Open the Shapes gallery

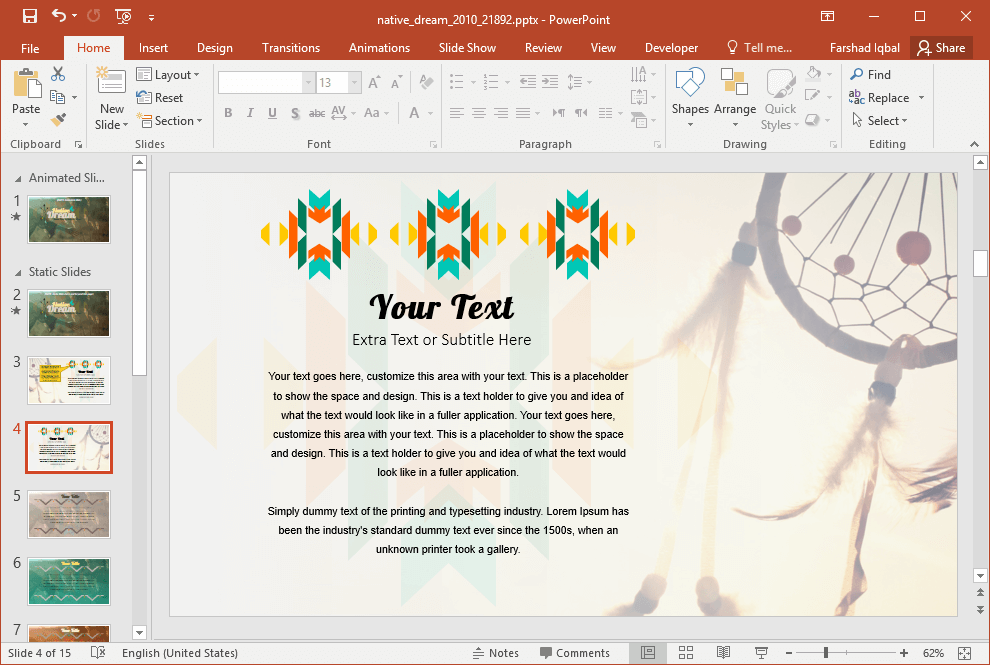pyautogui.click(x=690, y=98)
